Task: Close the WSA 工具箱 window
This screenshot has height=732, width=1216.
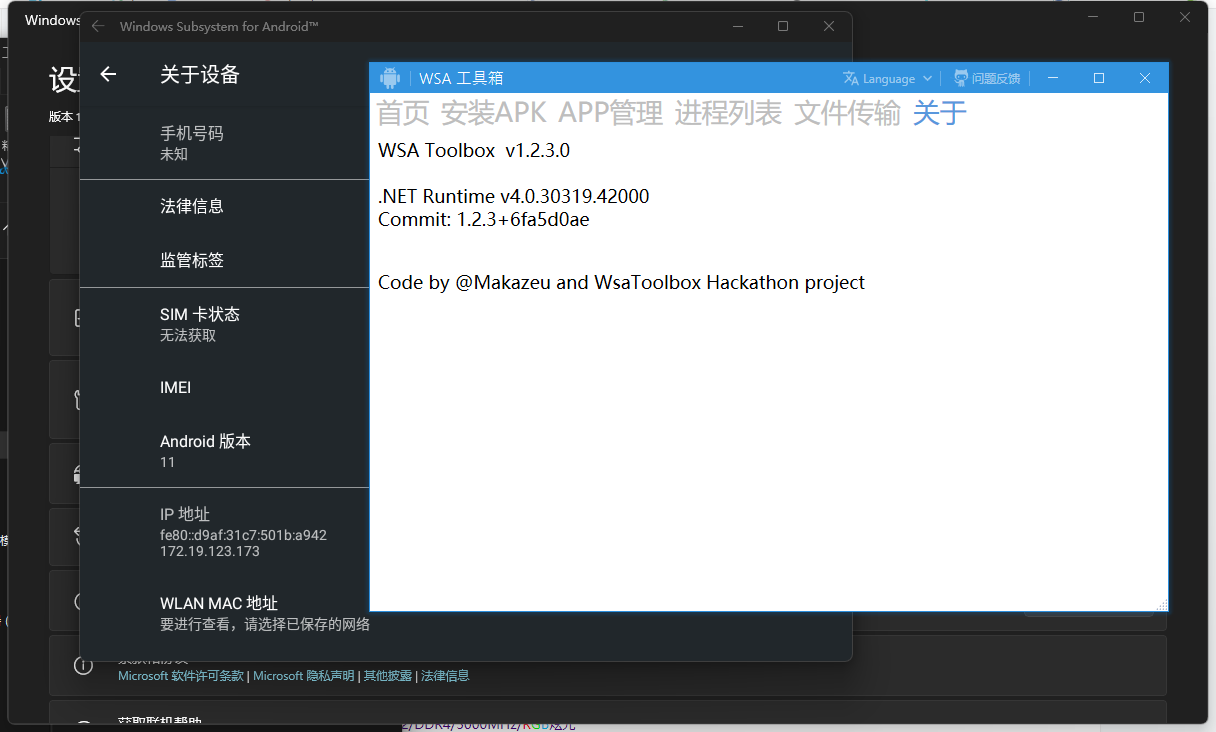Action: pyautogui.click(x=1145, y=78)
